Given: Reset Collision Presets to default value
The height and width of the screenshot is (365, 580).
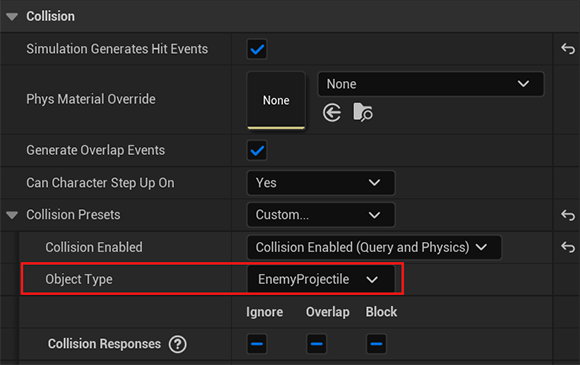Looking at the screenshot, I should 568,215.
